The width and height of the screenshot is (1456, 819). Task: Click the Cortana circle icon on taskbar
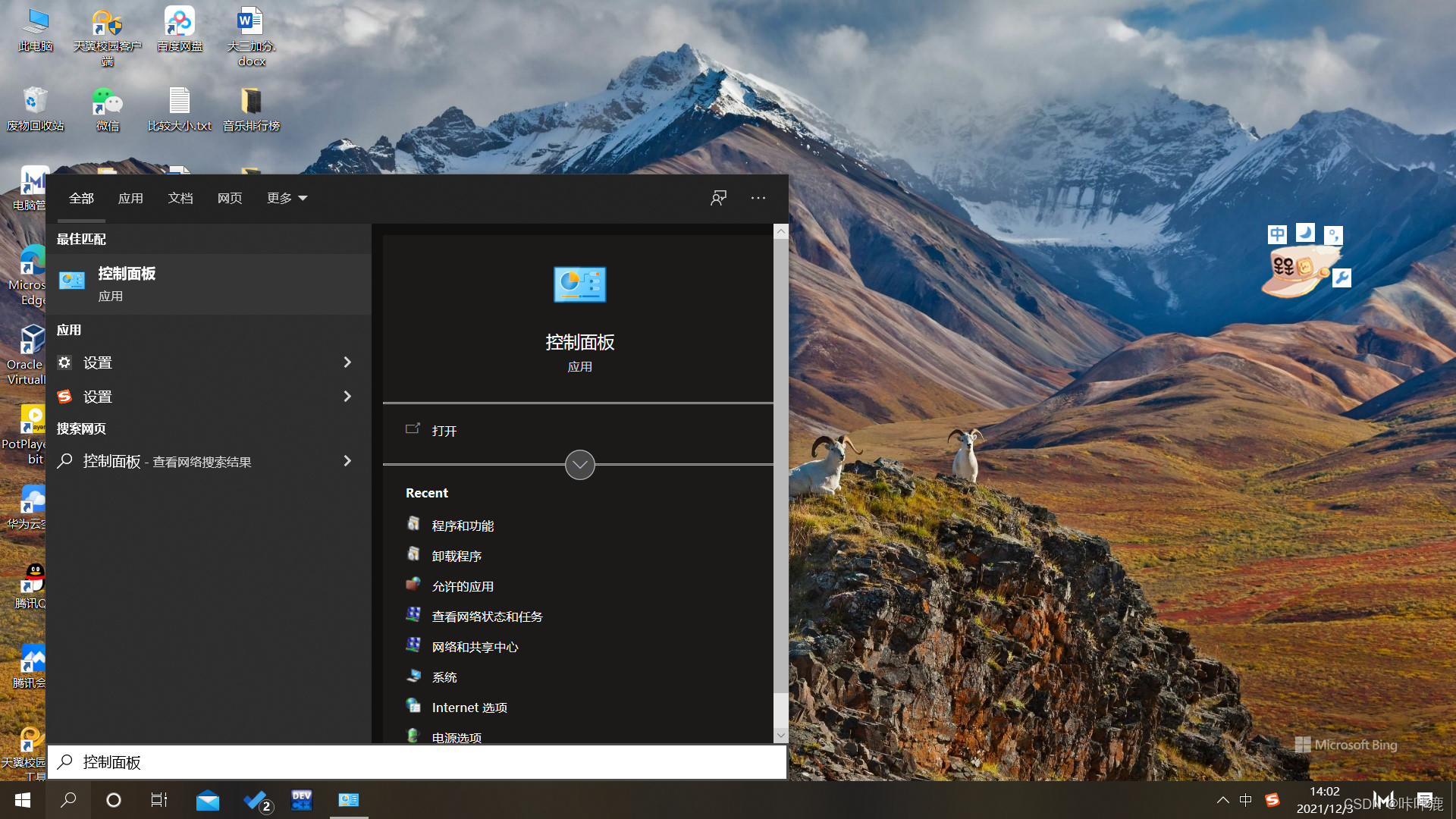tap(114, 800)
